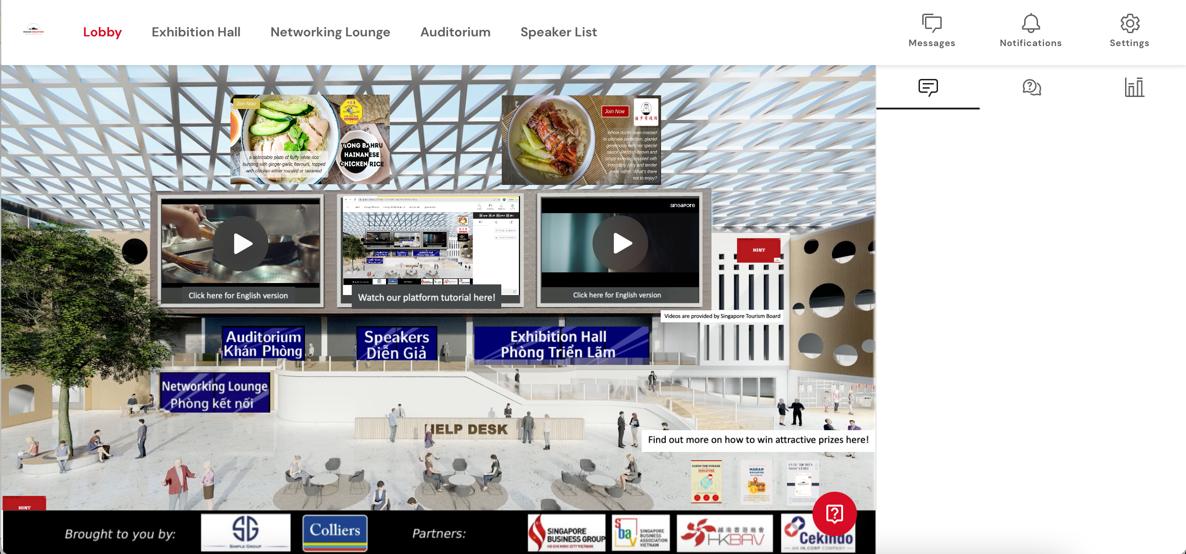Open the Notifications bell

click(x=1030, y=31)
